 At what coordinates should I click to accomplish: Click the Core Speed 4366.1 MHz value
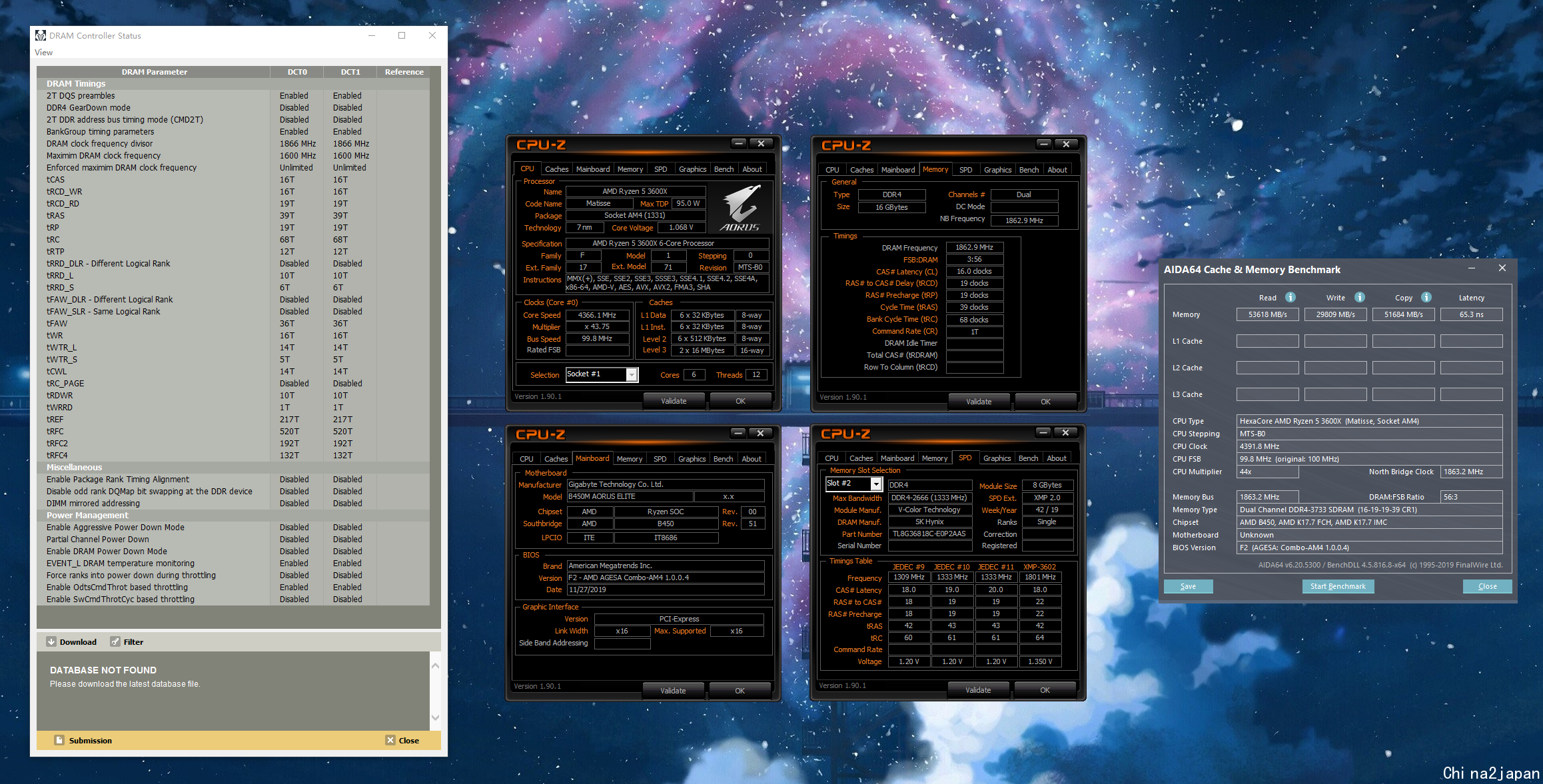[597, 315]
